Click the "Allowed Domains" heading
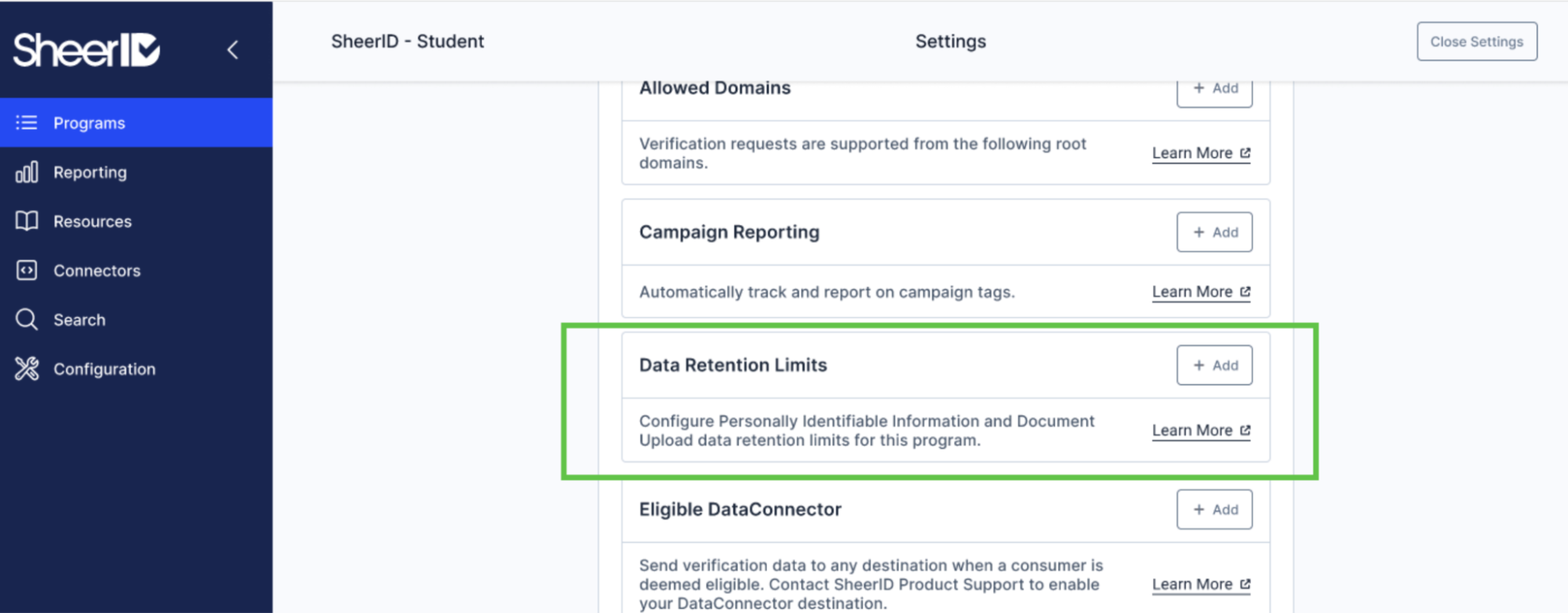 [715, 88]
